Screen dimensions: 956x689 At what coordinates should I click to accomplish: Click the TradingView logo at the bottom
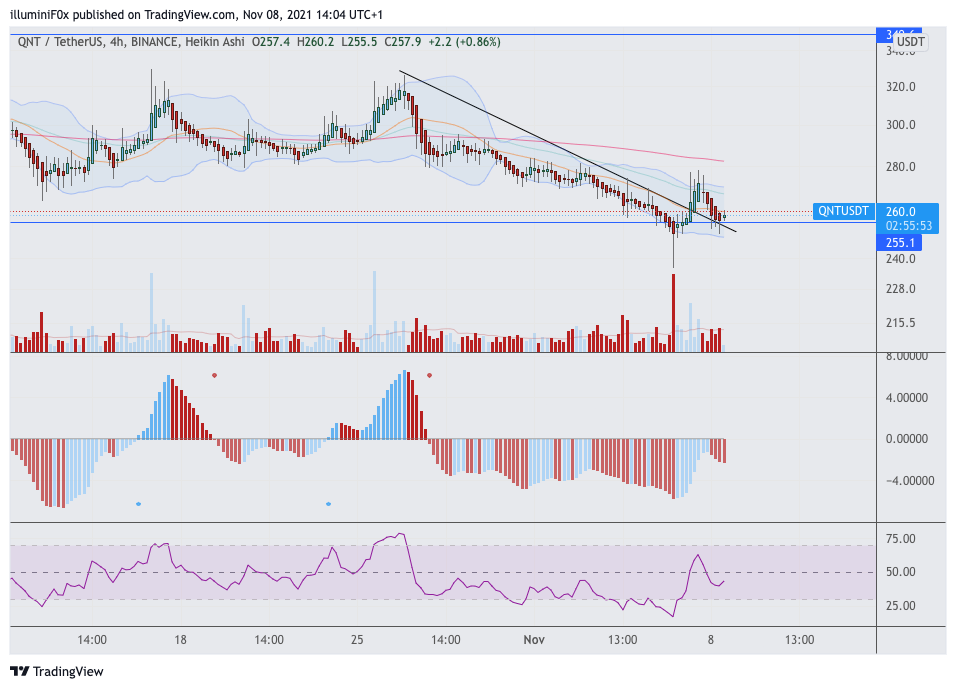[57, 671]
